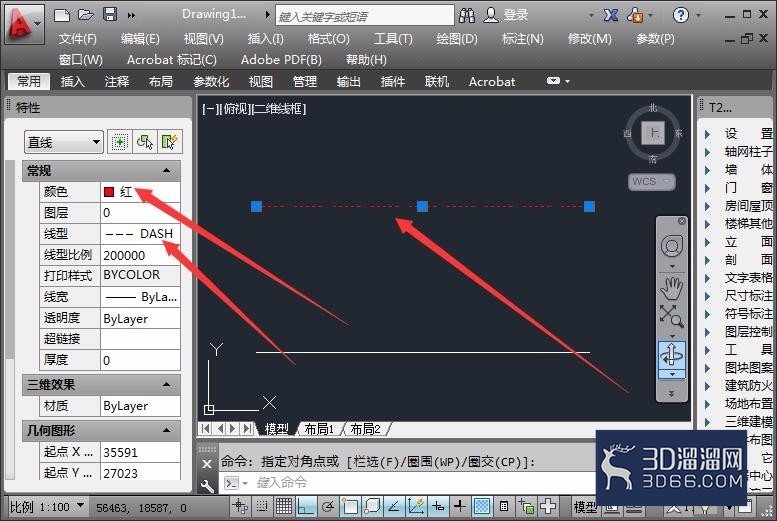Collapse the 几何图形 section
777x521 pixels.
click(166, 430)
